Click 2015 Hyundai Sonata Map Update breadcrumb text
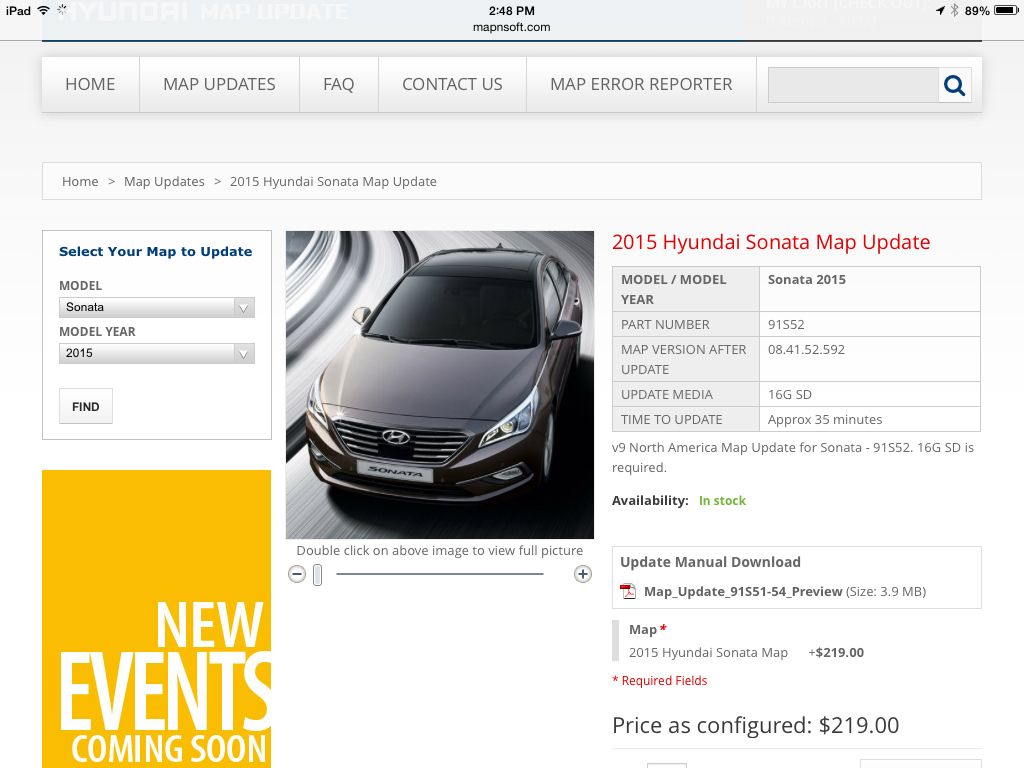This screenshot has height=768, width=1024. pos(333,182)
